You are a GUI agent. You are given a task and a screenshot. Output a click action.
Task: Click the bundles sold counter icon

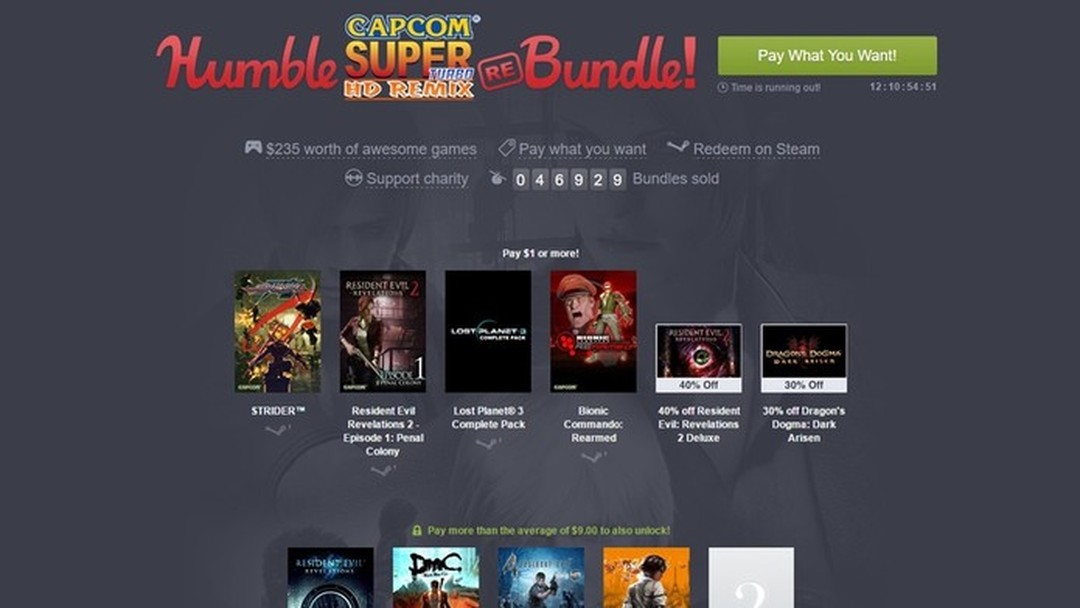point(497,178)
